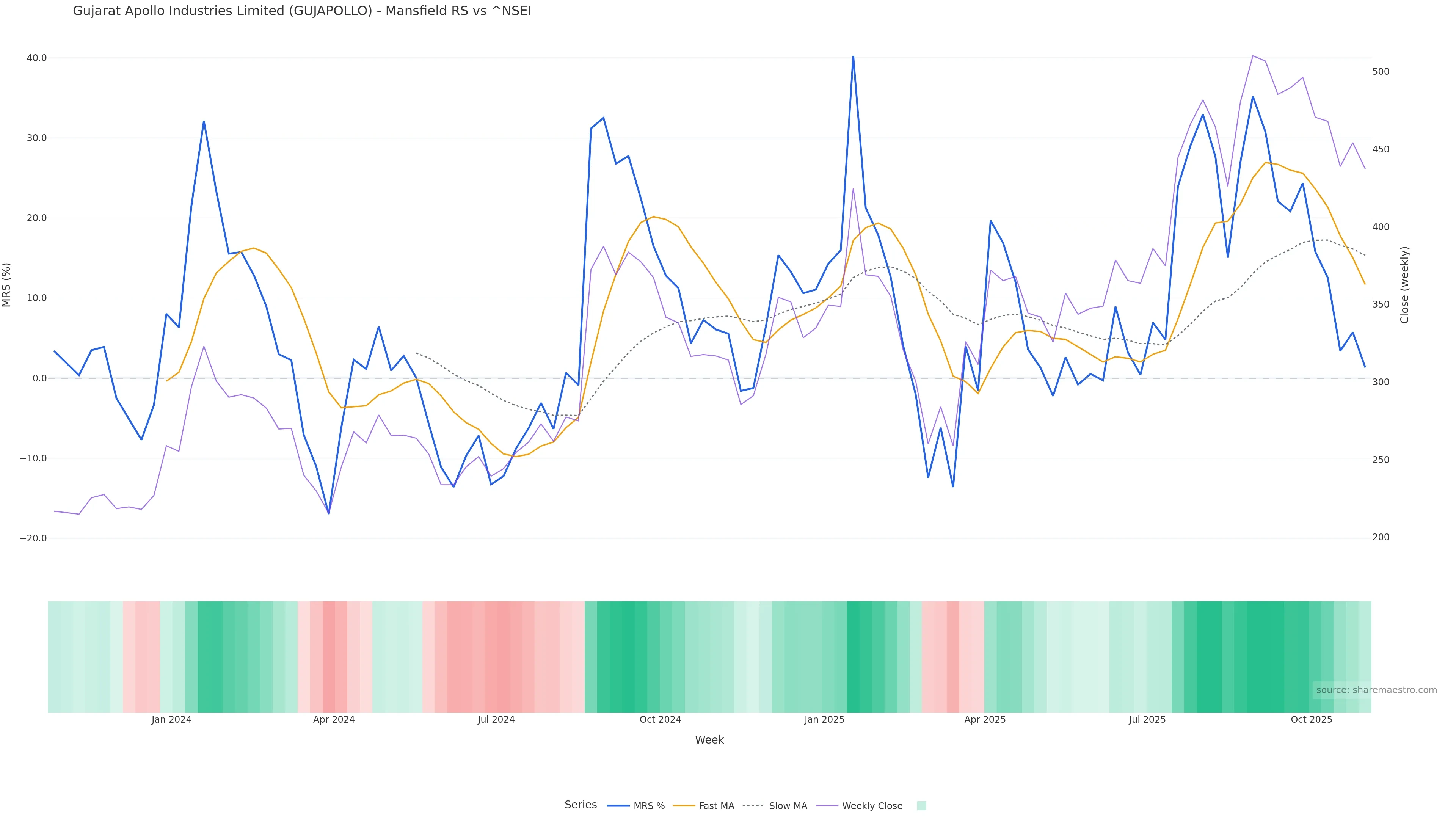Click the dashed Slow MA legend line
The width and height of the screenshot is (1456, 819).
click(x=753, y=806)
